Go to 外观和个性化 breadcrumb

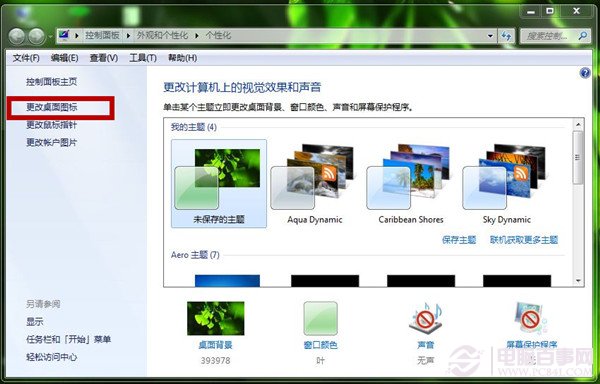(163, 36)
